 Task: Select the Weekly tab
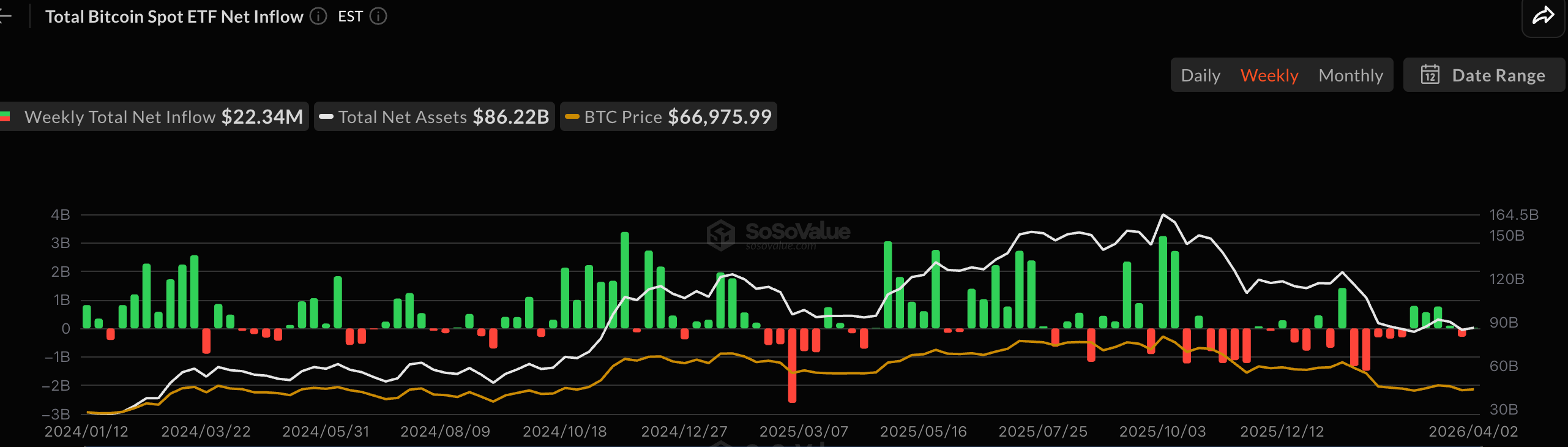pos(1269,75)
